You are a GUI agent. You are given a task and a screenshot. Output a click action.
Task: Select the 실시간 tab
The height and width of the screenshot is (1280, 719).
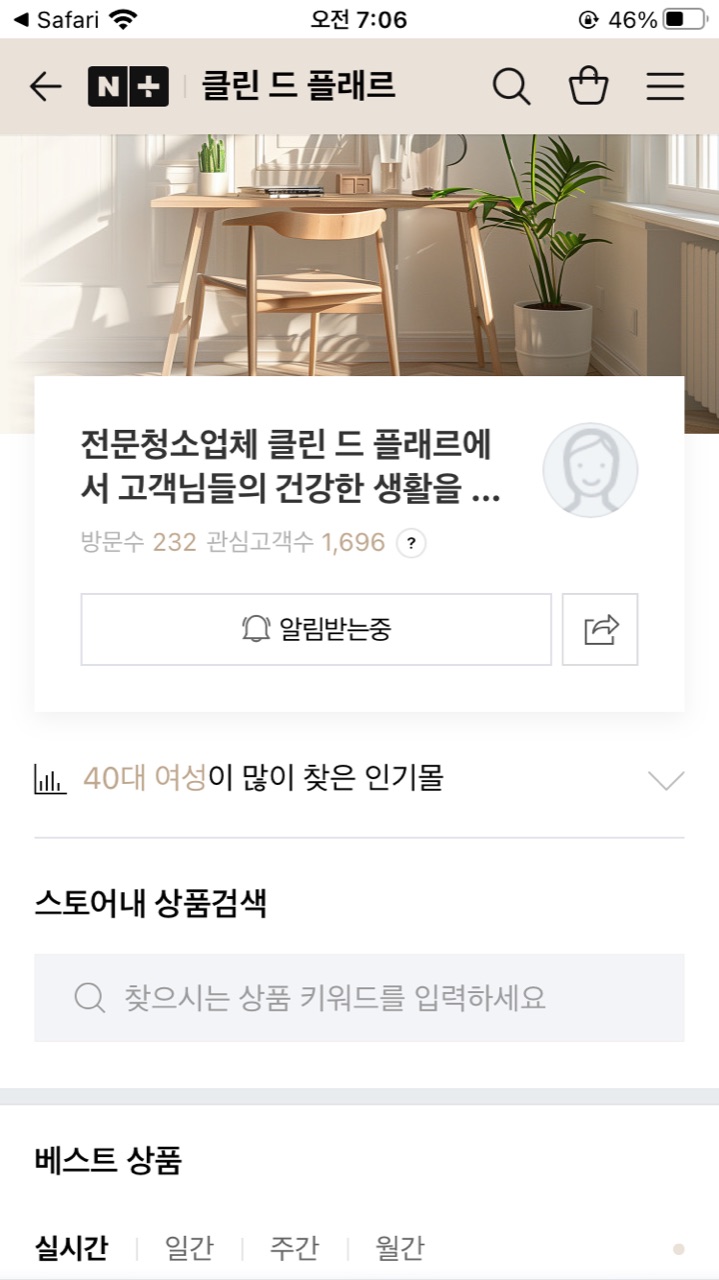[x=71, y=1248]
